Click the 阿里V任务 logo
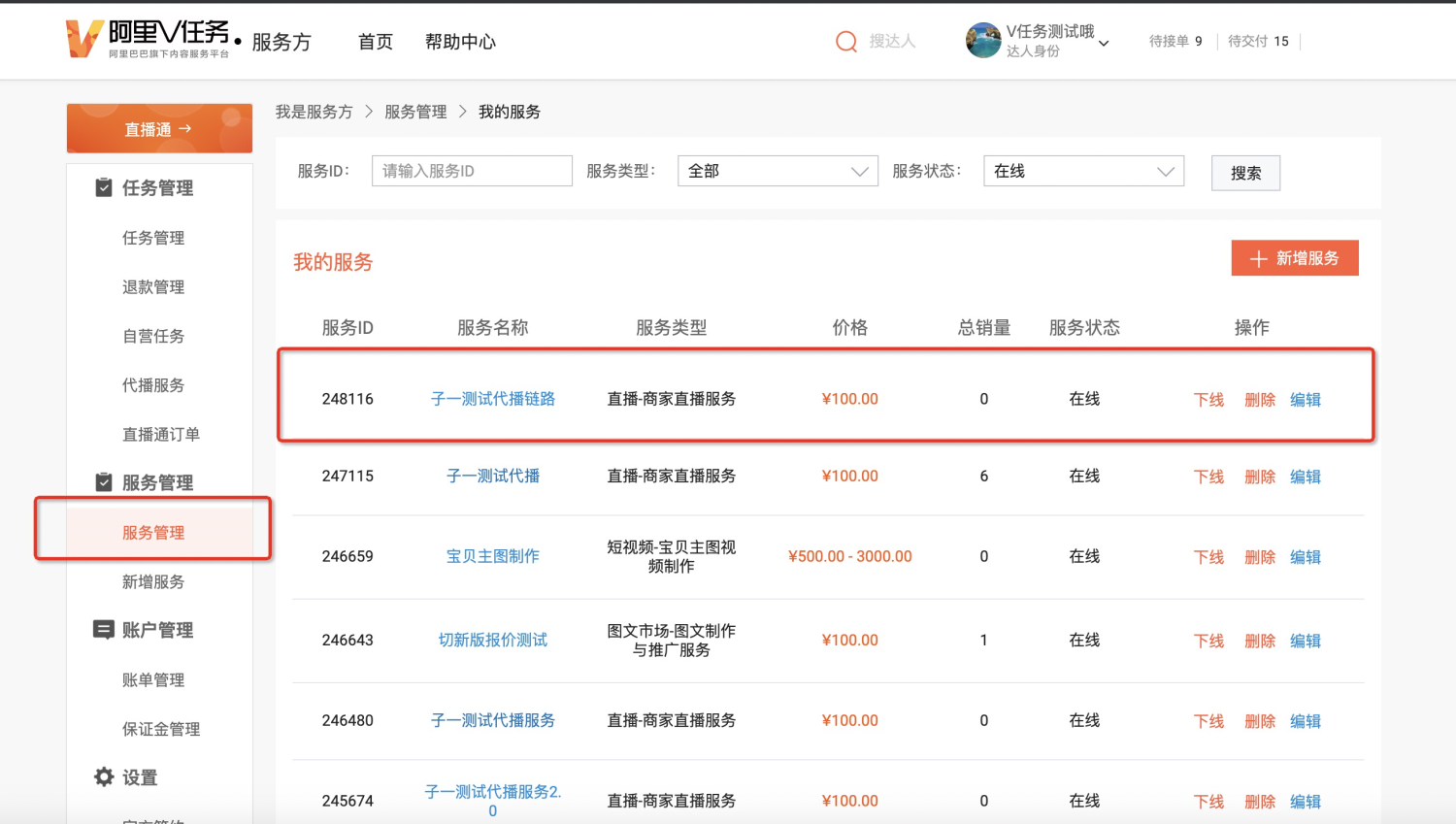 149,40
